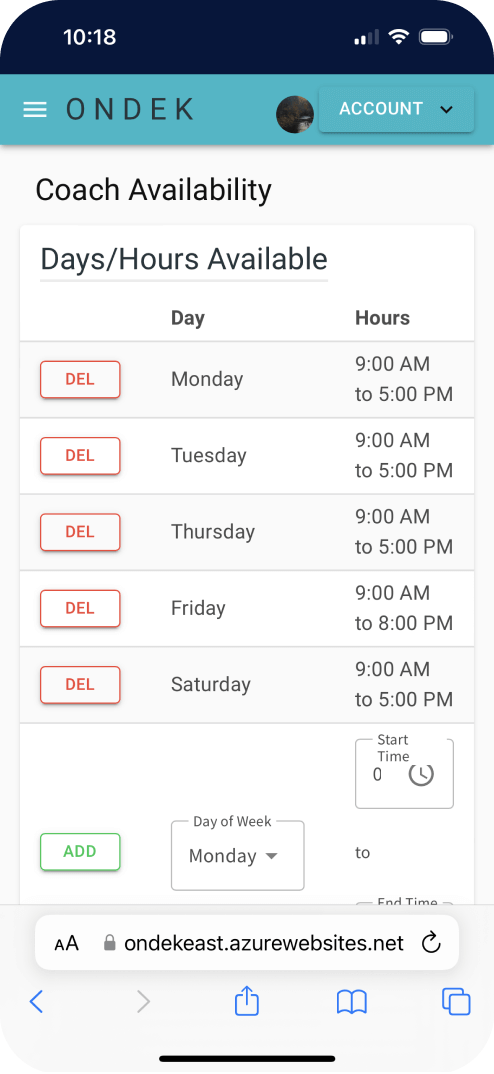Tap the user profile avatar picture
494x1074 pixels.
(x=295, y=114)
